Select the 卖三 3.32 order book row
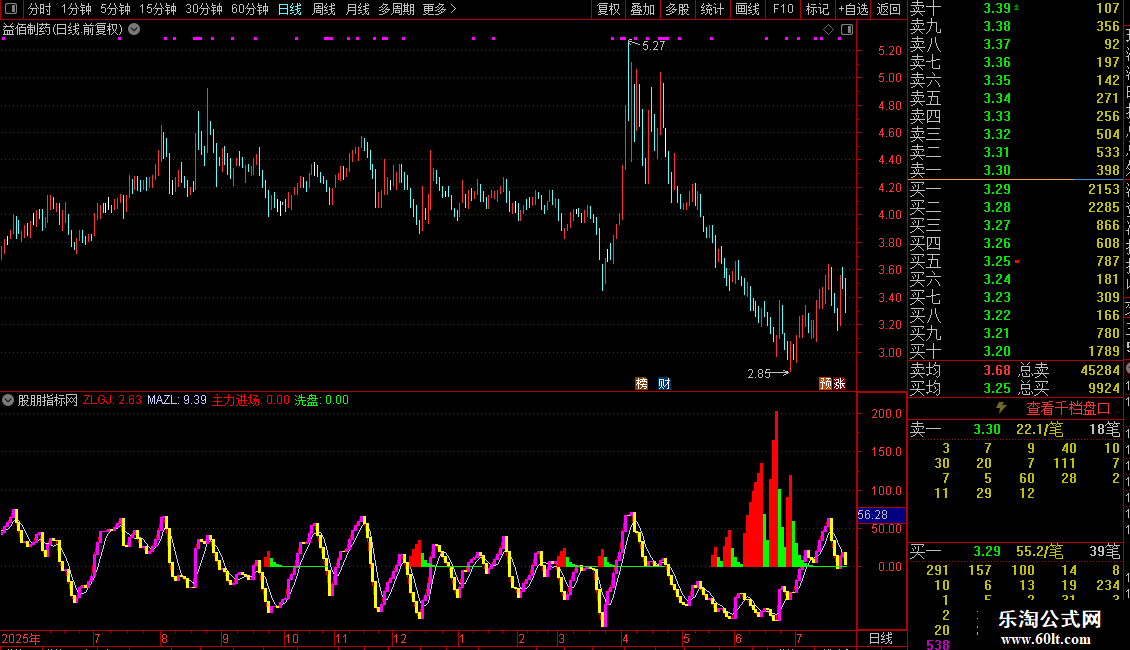Viewport: 1130px width, 650px height. coord(1015,134)
